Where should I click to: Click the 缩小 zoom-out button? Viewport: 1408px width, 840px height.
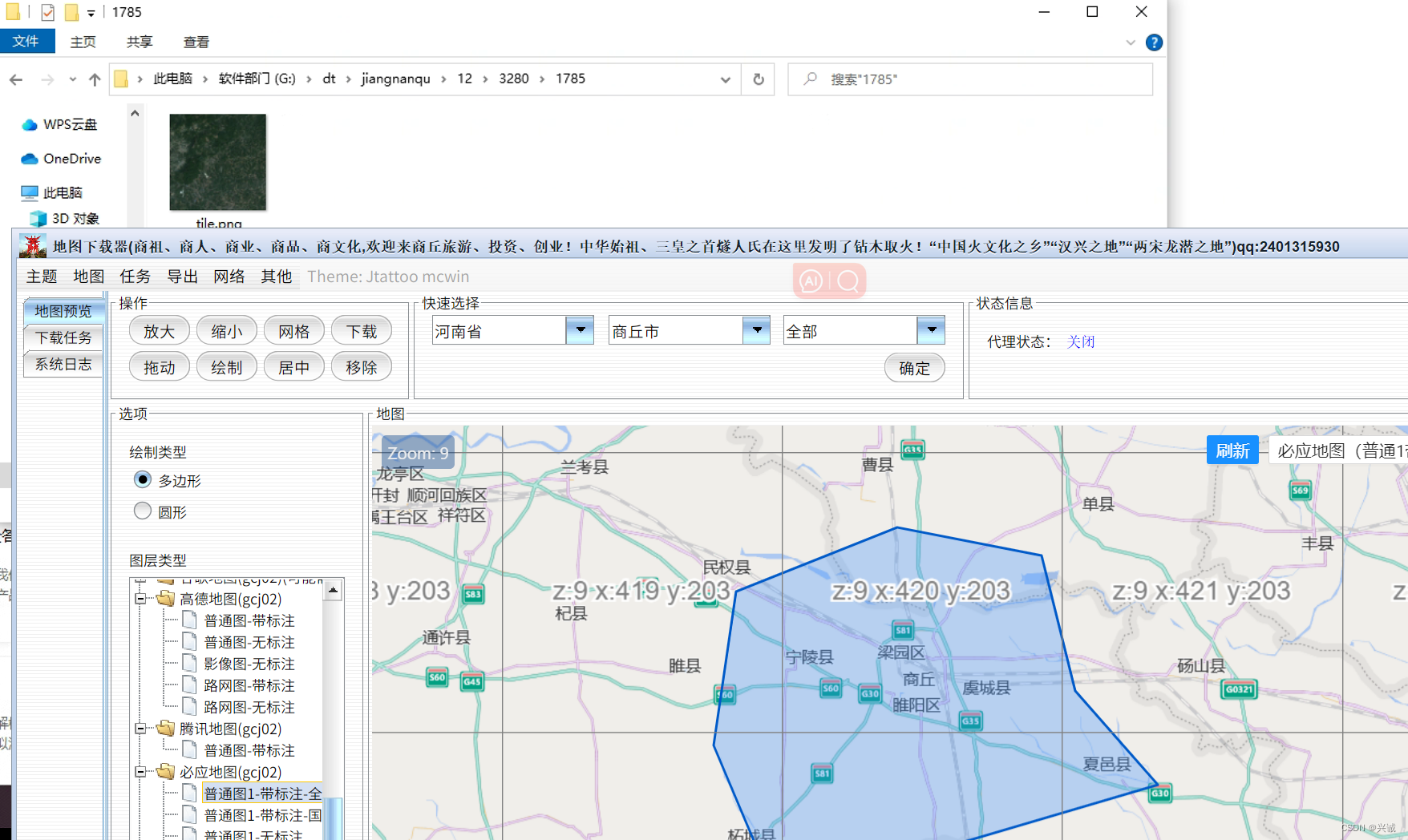click(227, 331)
